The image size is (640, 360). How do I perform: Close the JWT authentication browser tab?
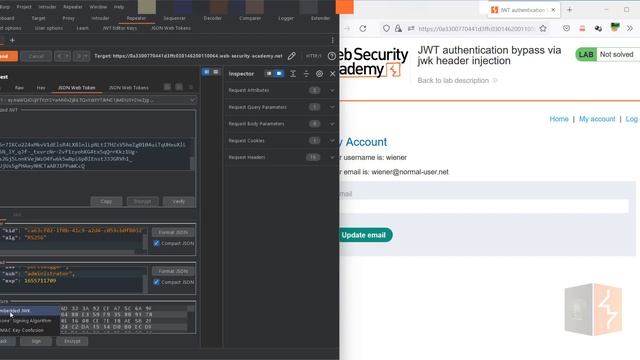click(553, 10)
